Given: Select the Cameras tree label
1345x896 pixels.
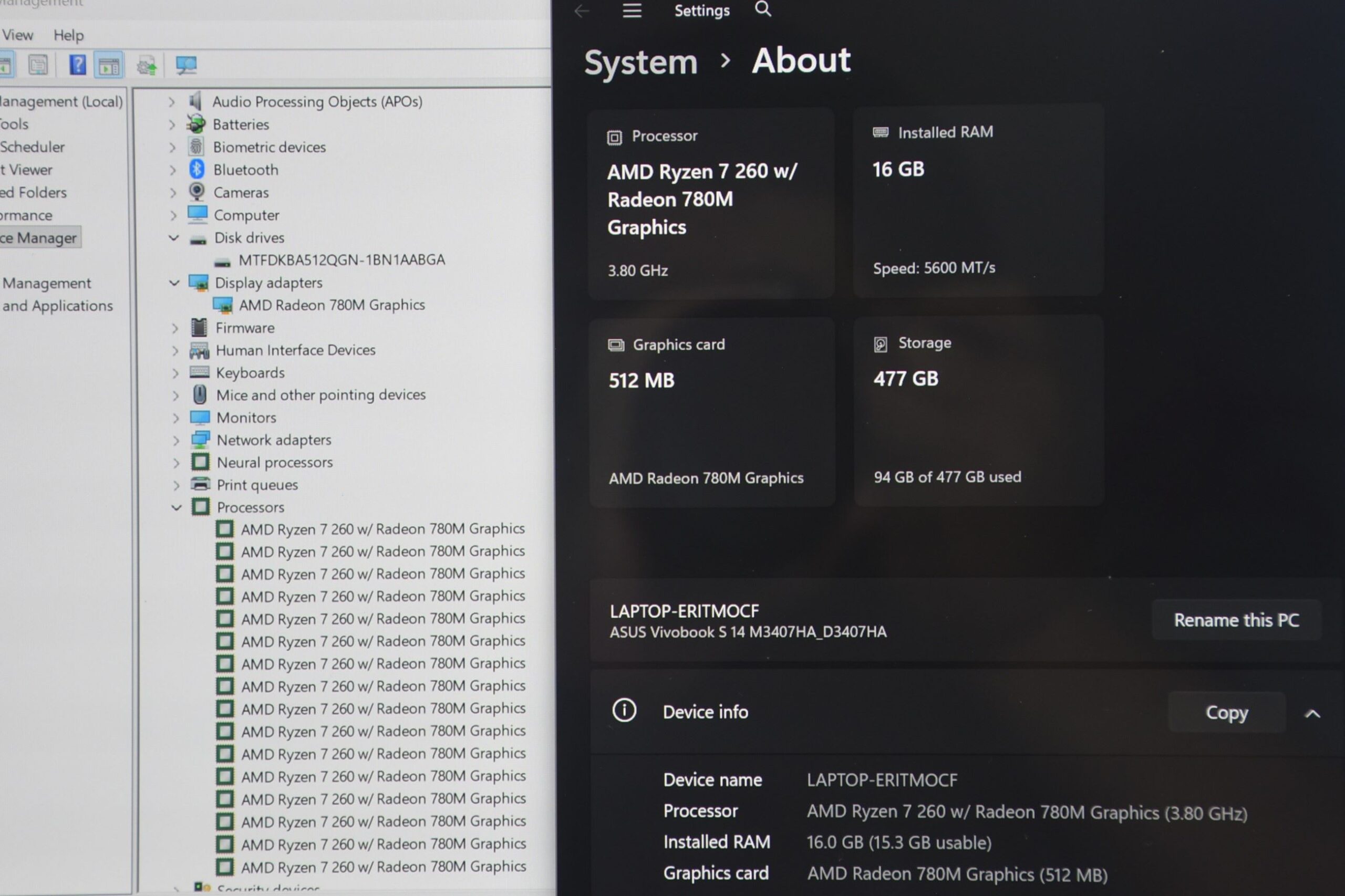Looking at the screenshot, I should 241,193.
